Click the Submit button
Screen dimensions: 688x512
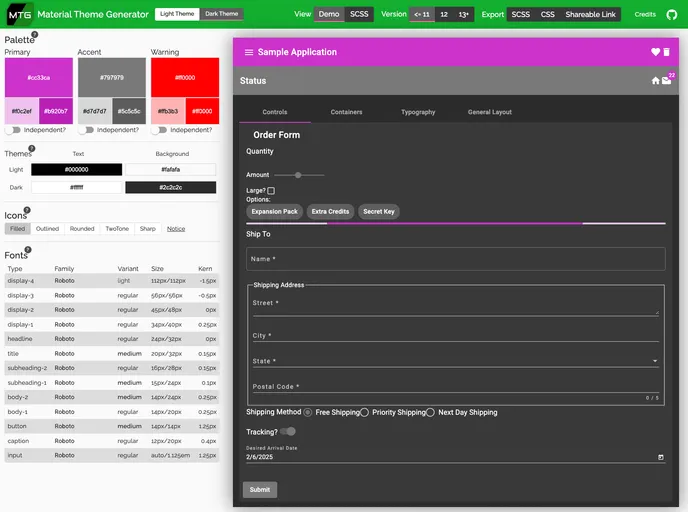pos(260,490)
